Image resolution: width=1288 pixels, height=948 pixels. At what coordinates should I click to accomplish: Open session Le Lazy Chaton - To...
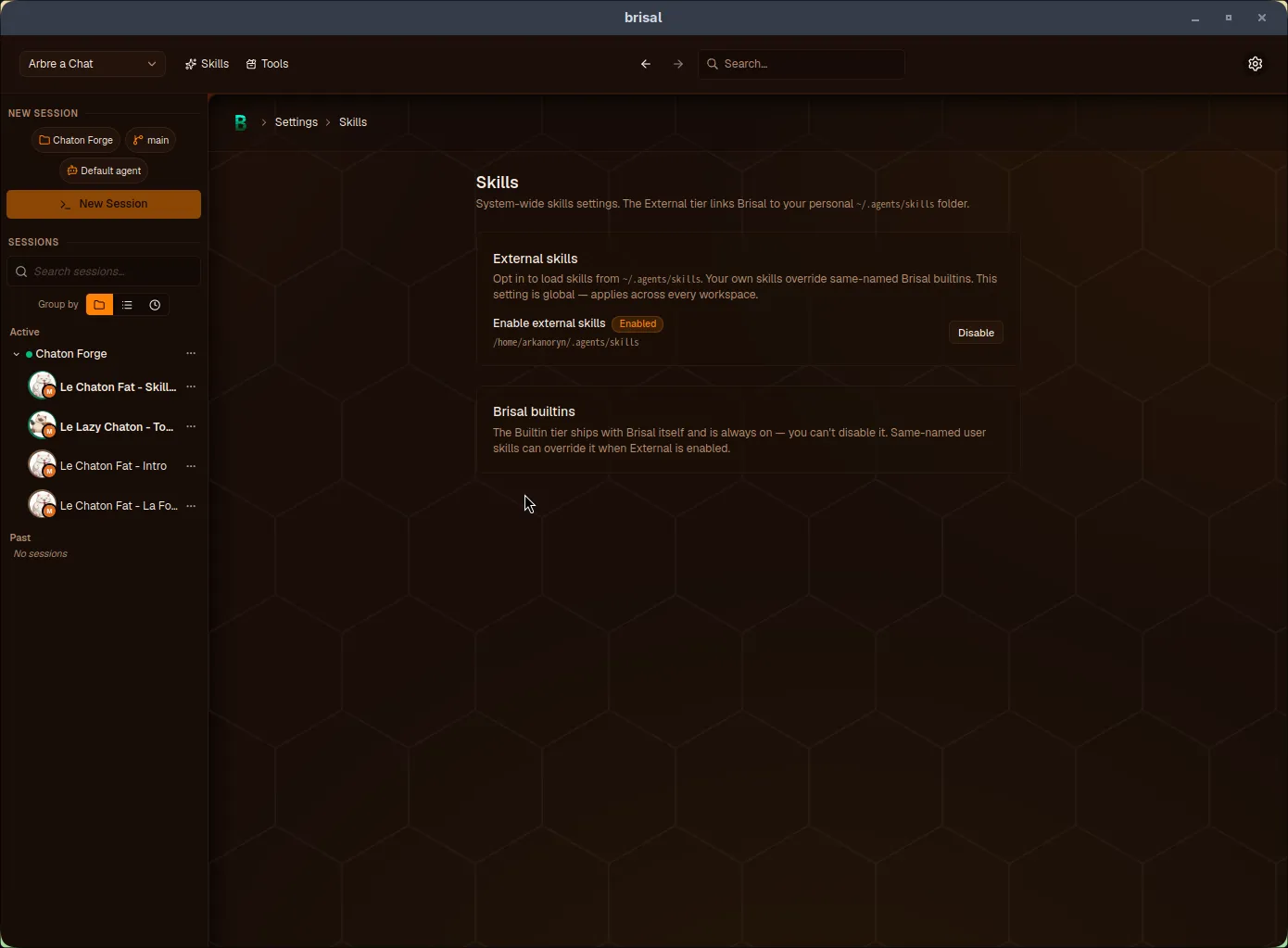[x=117, y=427]
